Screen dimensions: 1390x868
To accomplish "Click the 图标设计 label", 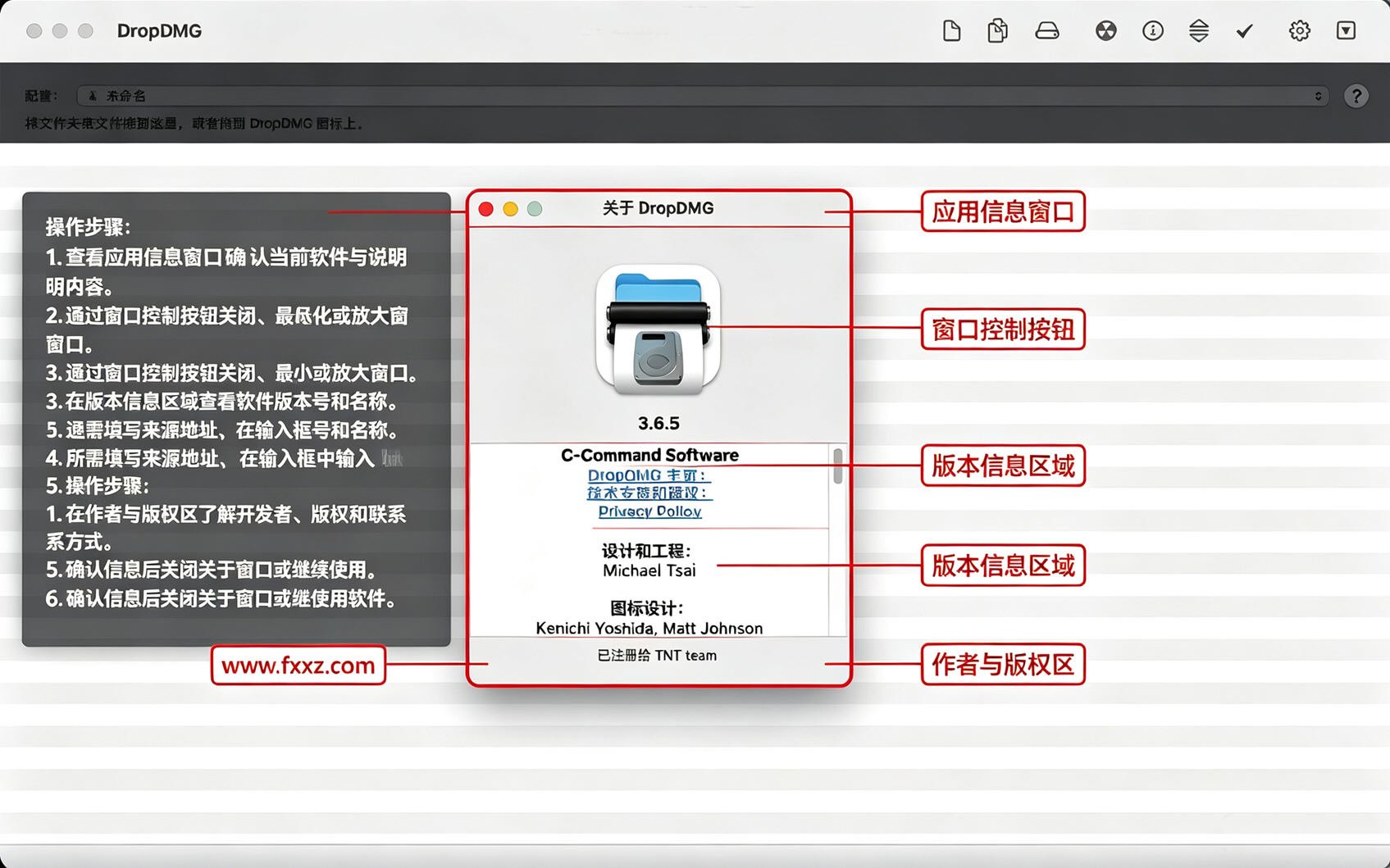I will click(646, 608).
